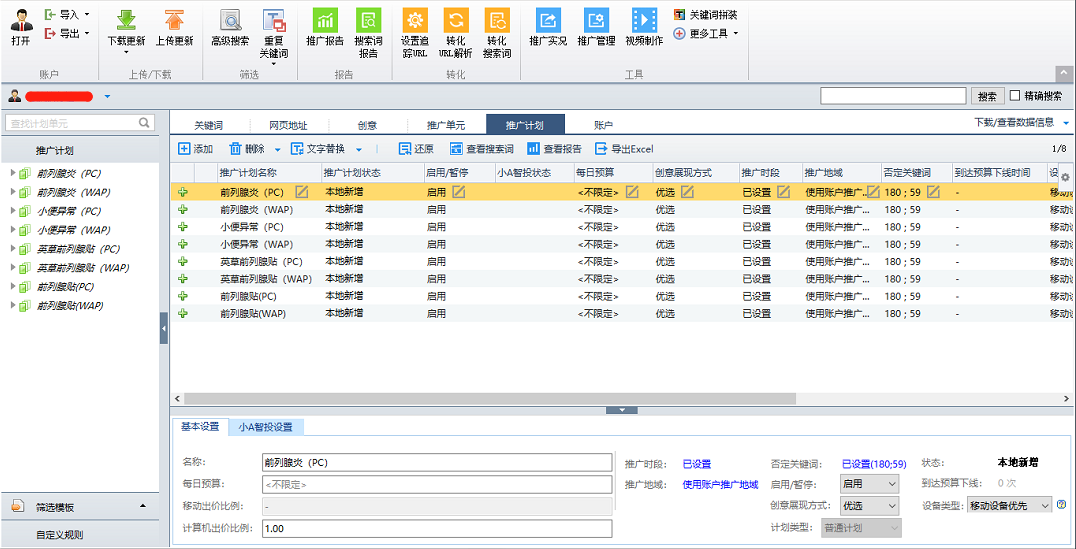Click search magnifier in 查找计划单元 box
Image resolution: width=1076 pixels, height=549 pixels.
[x=144, y=123]
